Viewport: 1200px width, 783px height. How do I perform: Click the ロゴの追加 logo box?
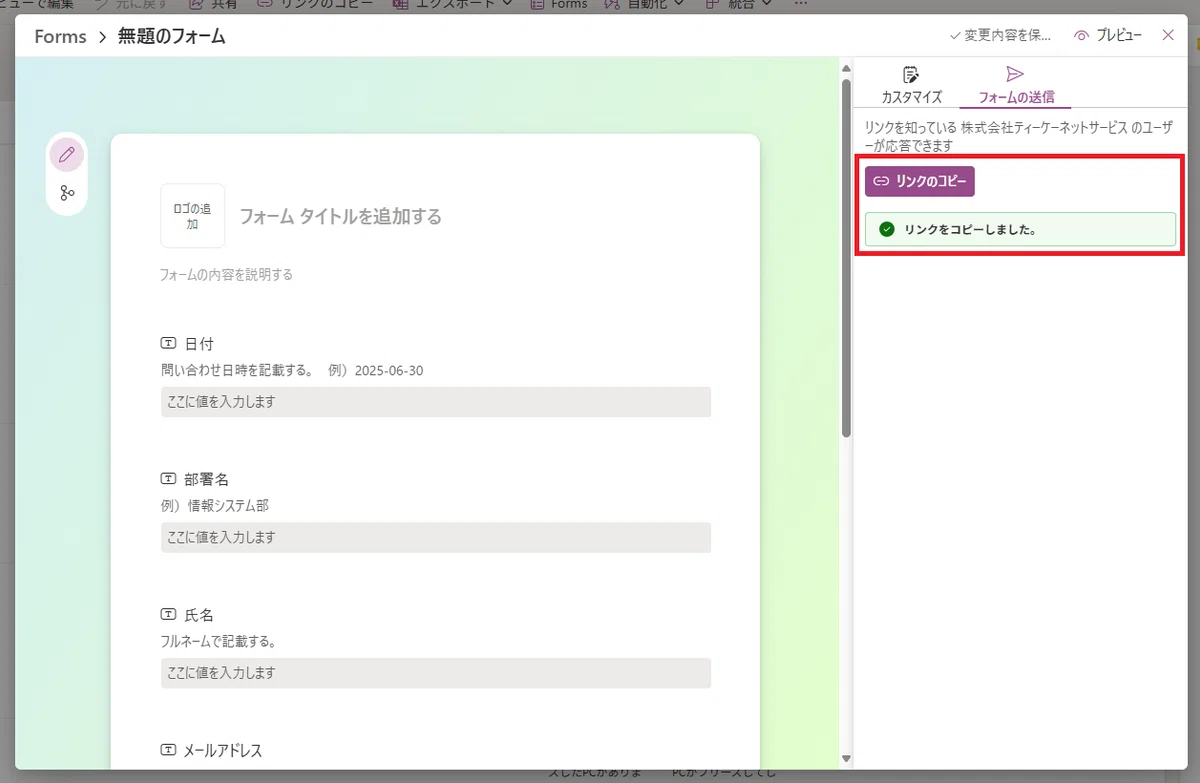(x=193, y=216)
